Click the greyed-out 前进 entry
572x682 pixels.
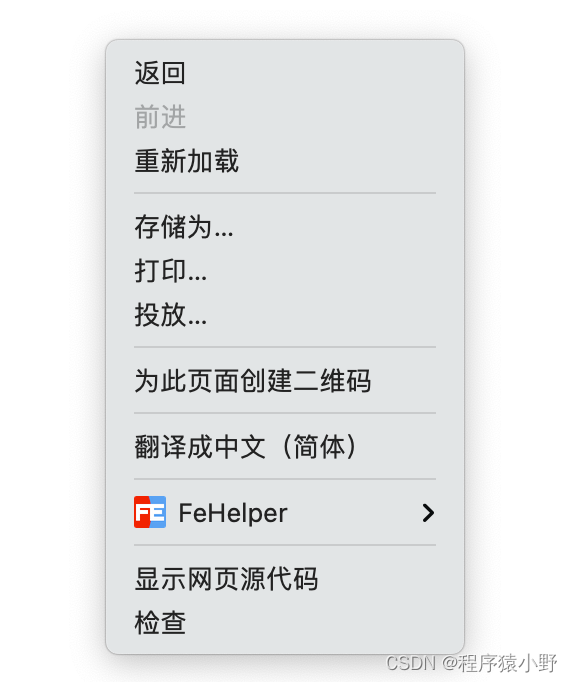(x=285, y=117)
